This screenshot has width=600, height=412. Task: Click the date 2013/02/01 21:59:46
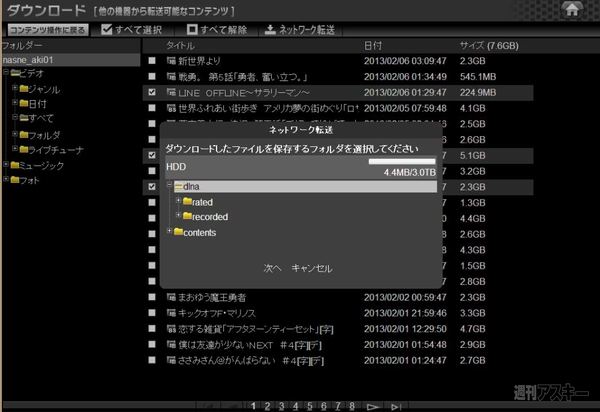click(x=405, y=313)
